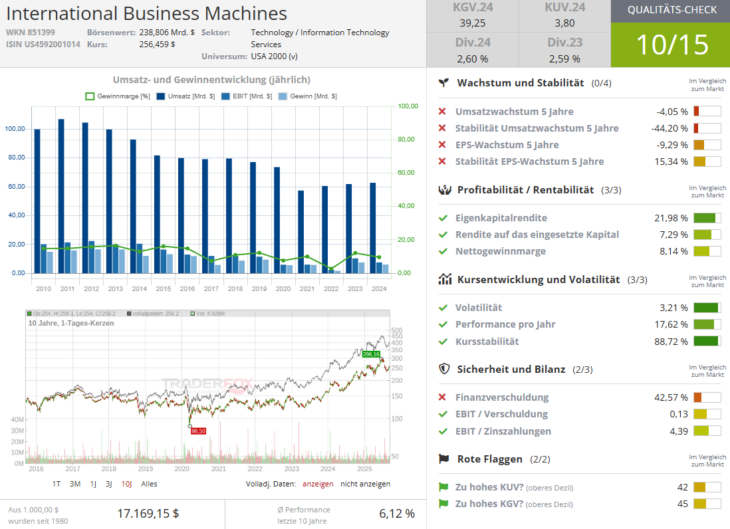Click the Kursstabilität dark green bar
This screenshot has height=529, width=730.
tap(706, 341)
